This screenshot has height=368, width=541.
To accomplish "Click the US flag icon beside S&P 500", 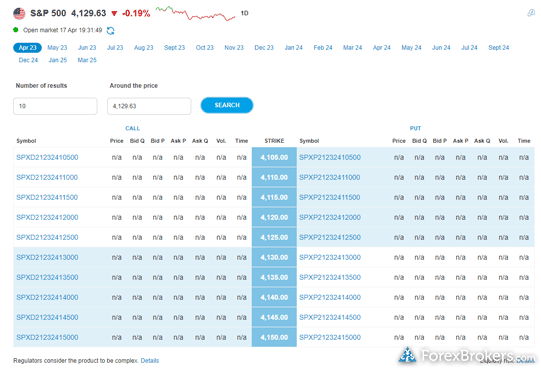I will click(x=19, y=13).
